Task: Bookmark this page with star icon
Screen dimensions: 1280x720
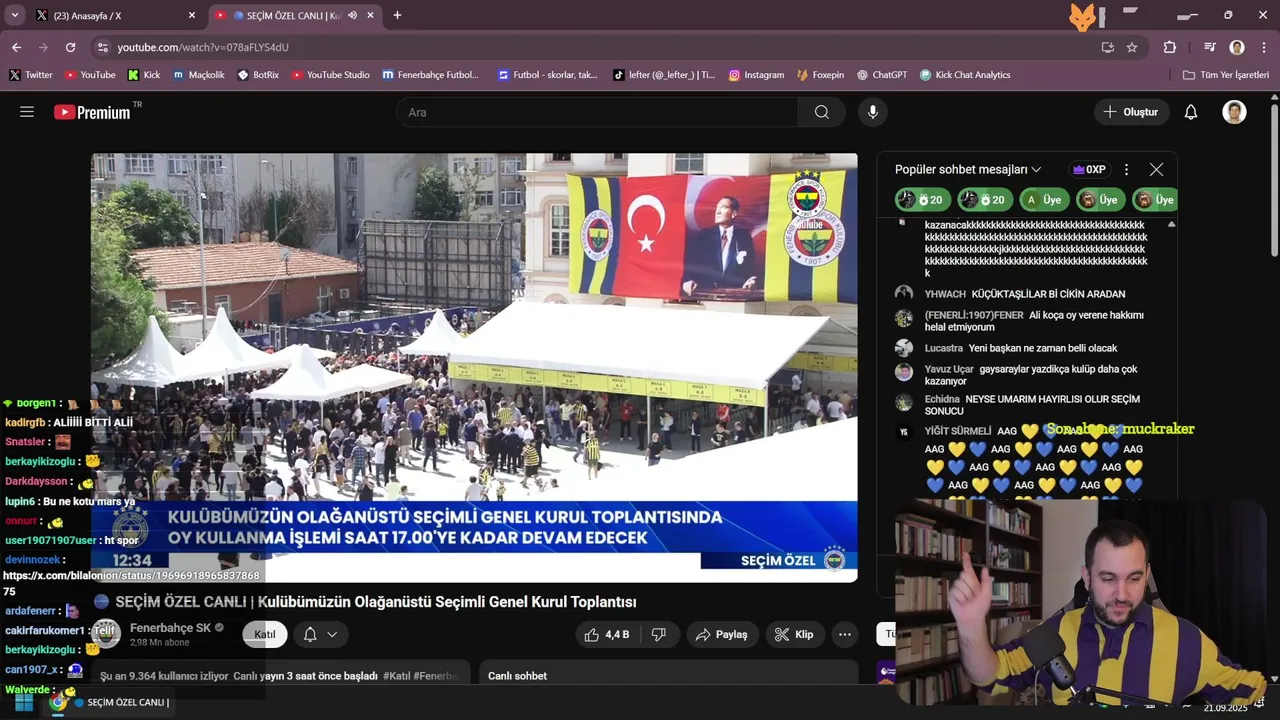Action: pos(1132,47)
